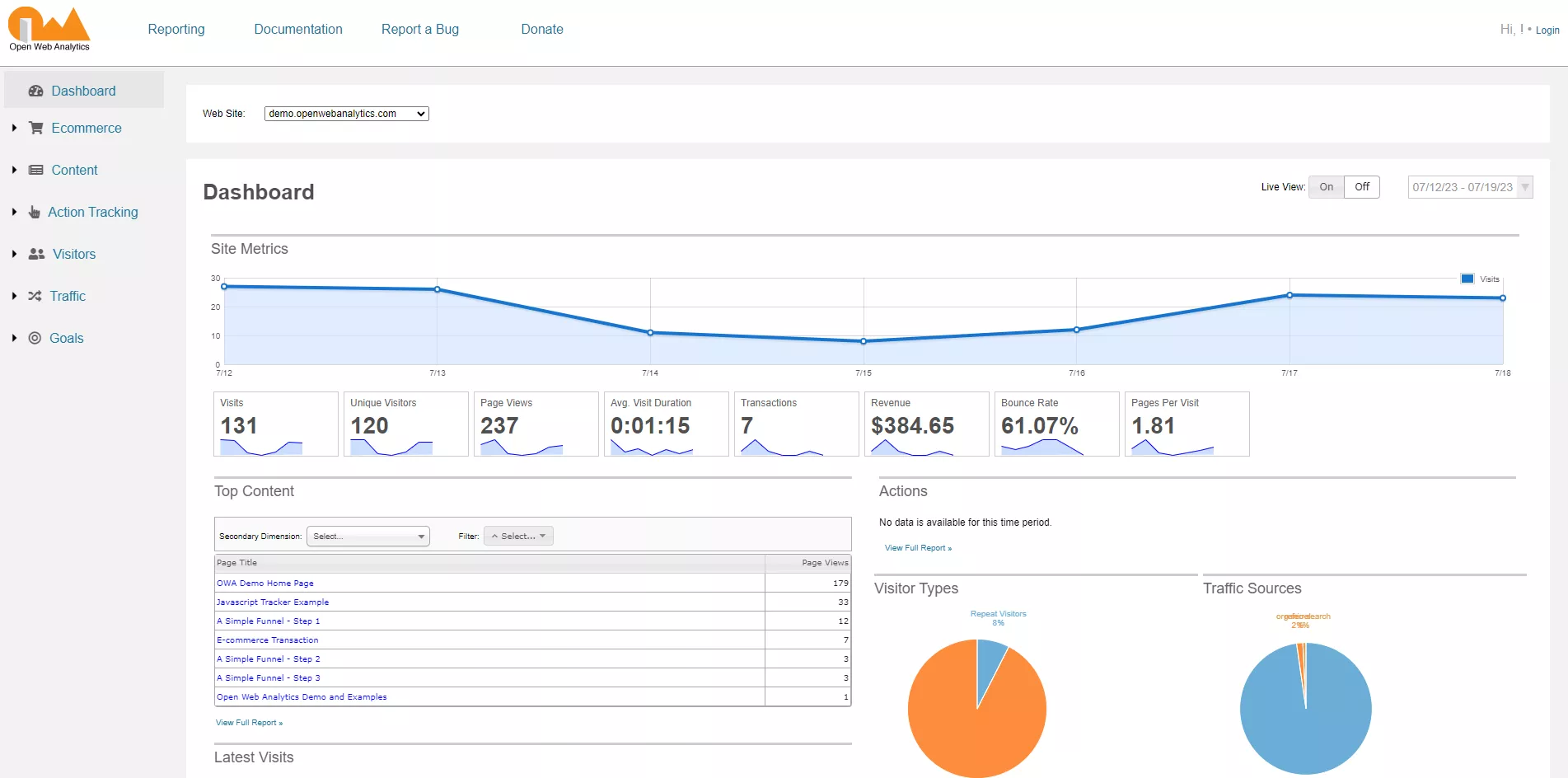Click the Ecommerce shopping cart icon
The height and width of the screenshot is (778, 1568).
[35, 128]
